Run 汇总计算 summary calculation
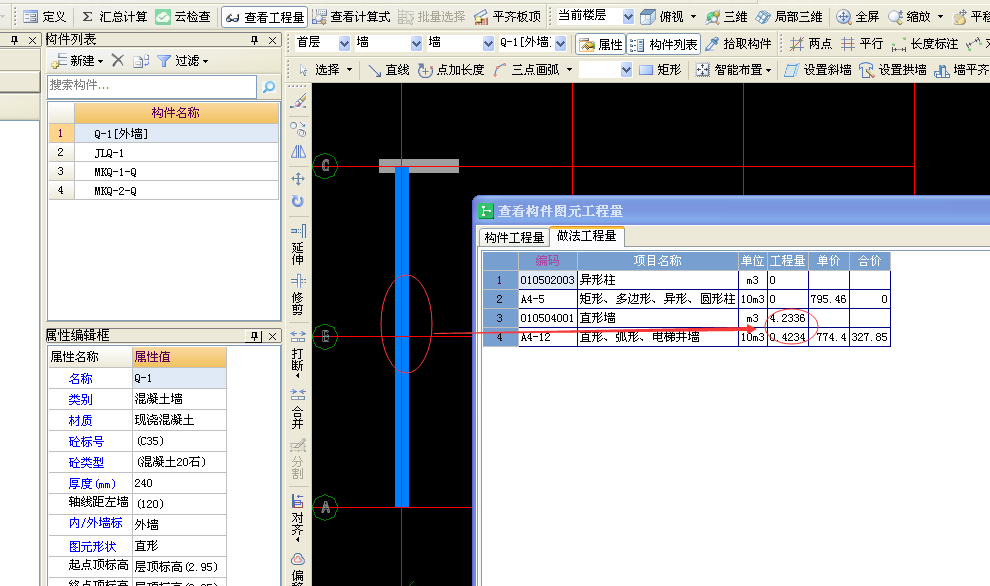990x586 pixels. point(114,16)
